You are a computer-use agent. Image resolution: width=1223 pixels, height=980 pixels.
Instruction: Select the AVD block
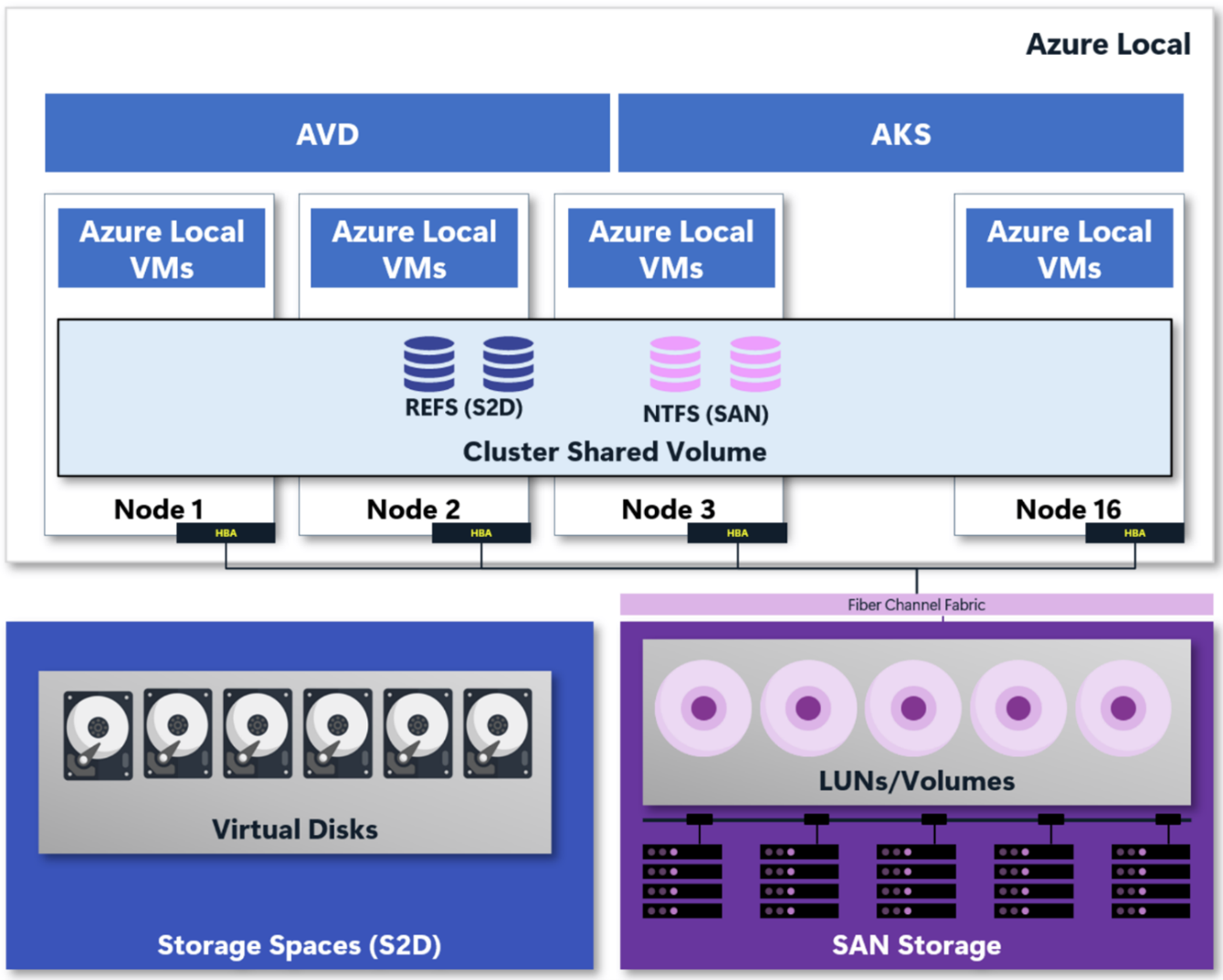327,133
